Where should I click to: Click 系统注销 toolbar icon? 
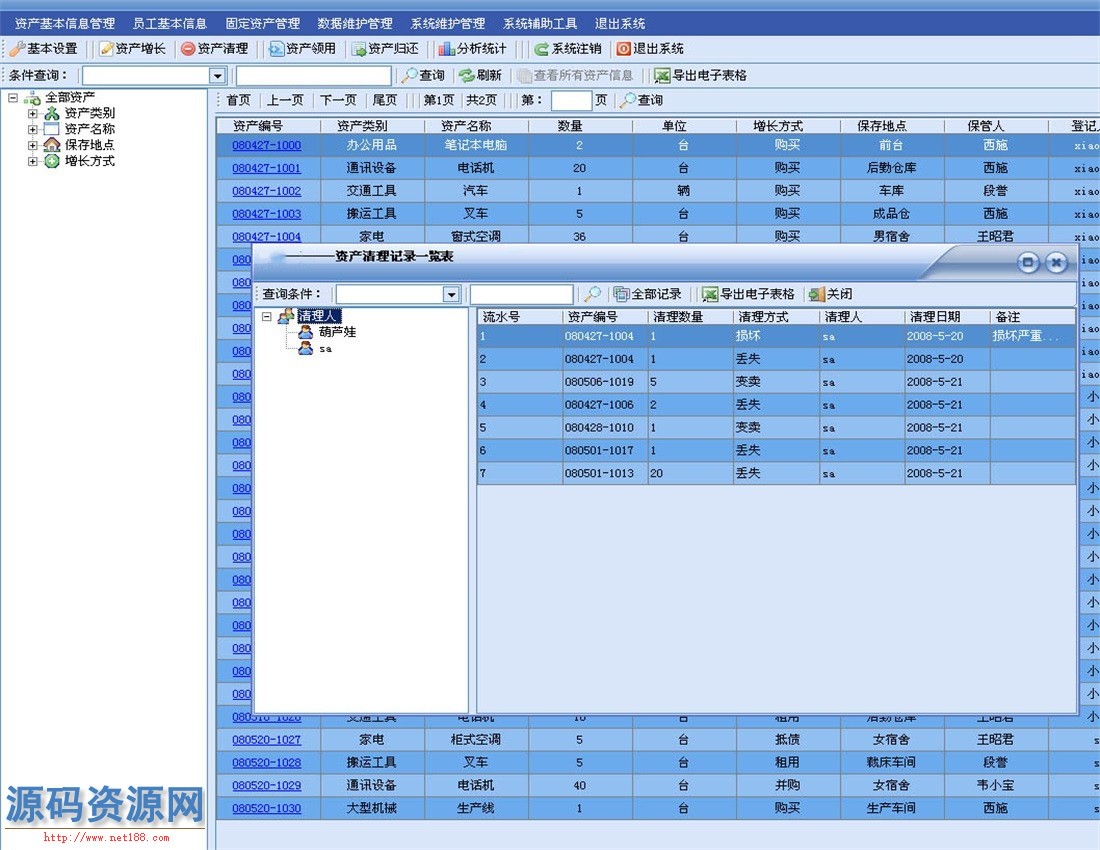[541, 48]
